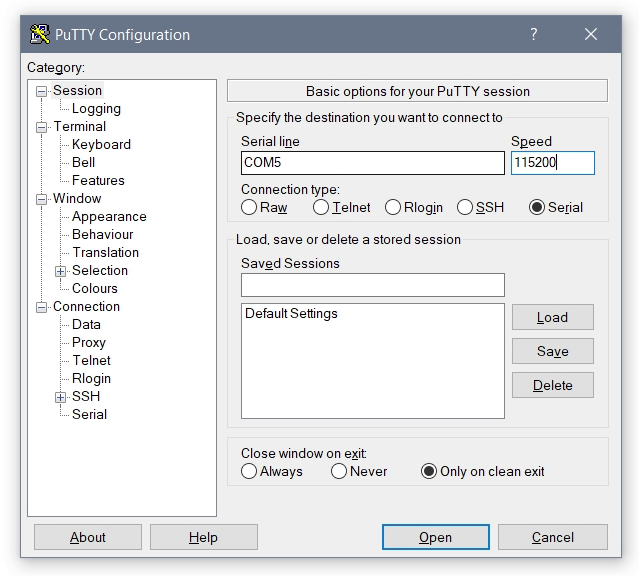Image resolution: width=639 pixels, height=576 pixels.
Task: Expand the SSH tree node
Action: point(61,397)
